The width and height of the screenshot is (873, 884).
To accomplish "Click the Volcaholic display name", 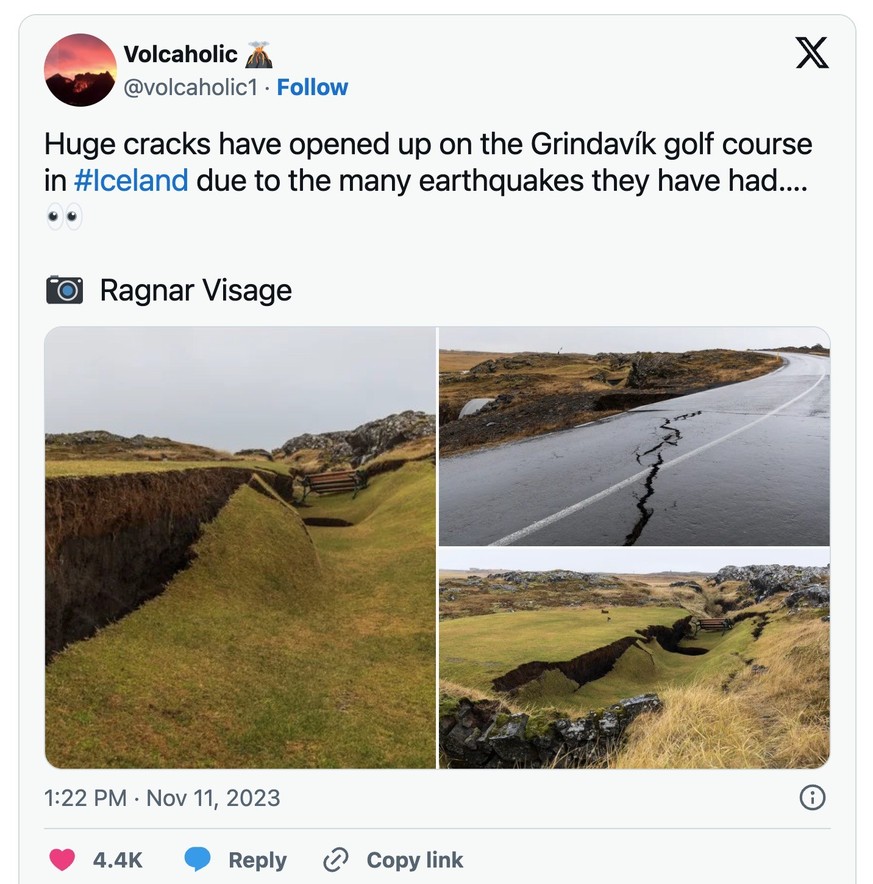I will pos(180,54).
